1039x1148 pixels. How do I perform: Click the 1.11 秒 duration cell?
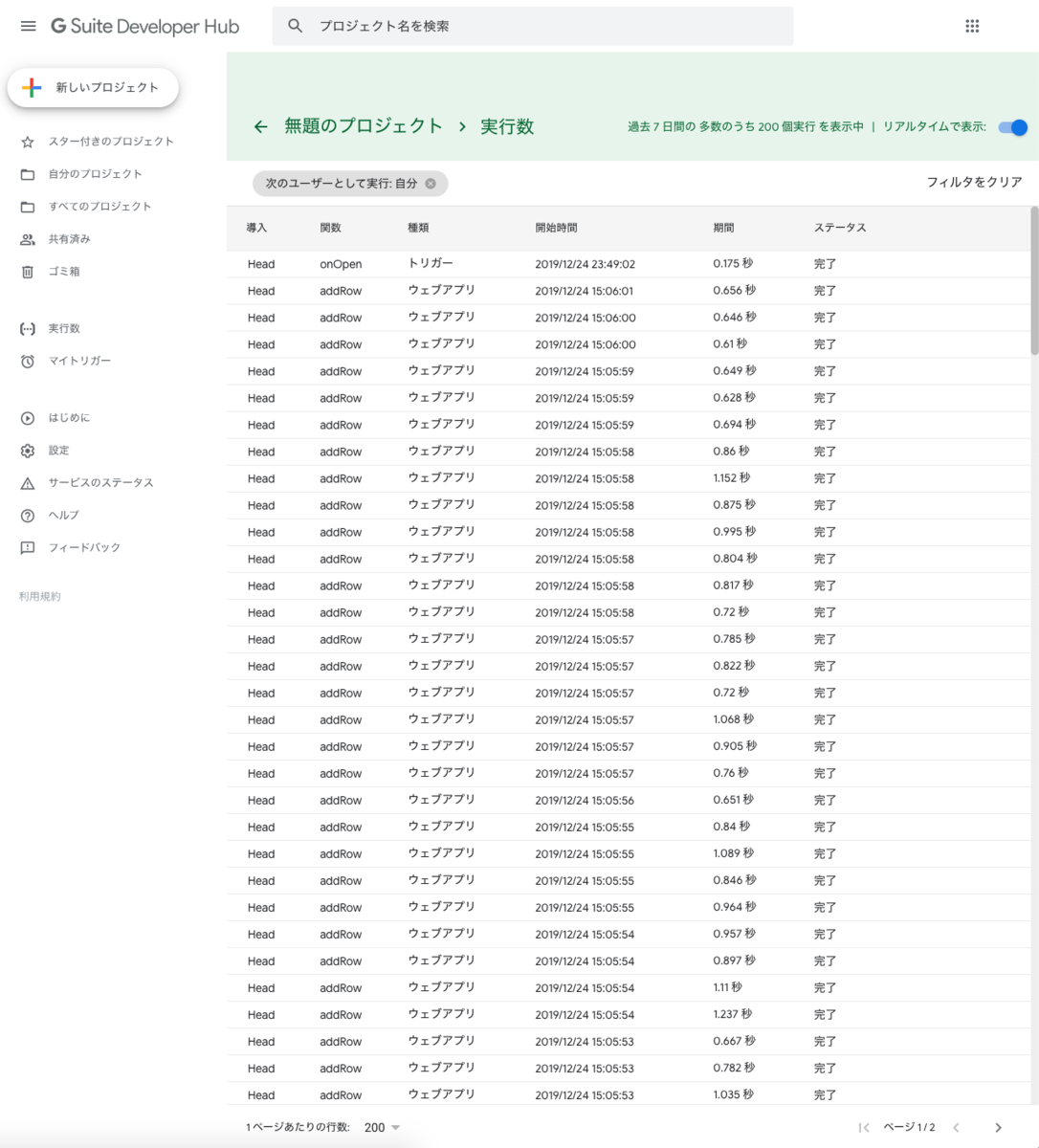pyautogui.click(x=727, y=986)
